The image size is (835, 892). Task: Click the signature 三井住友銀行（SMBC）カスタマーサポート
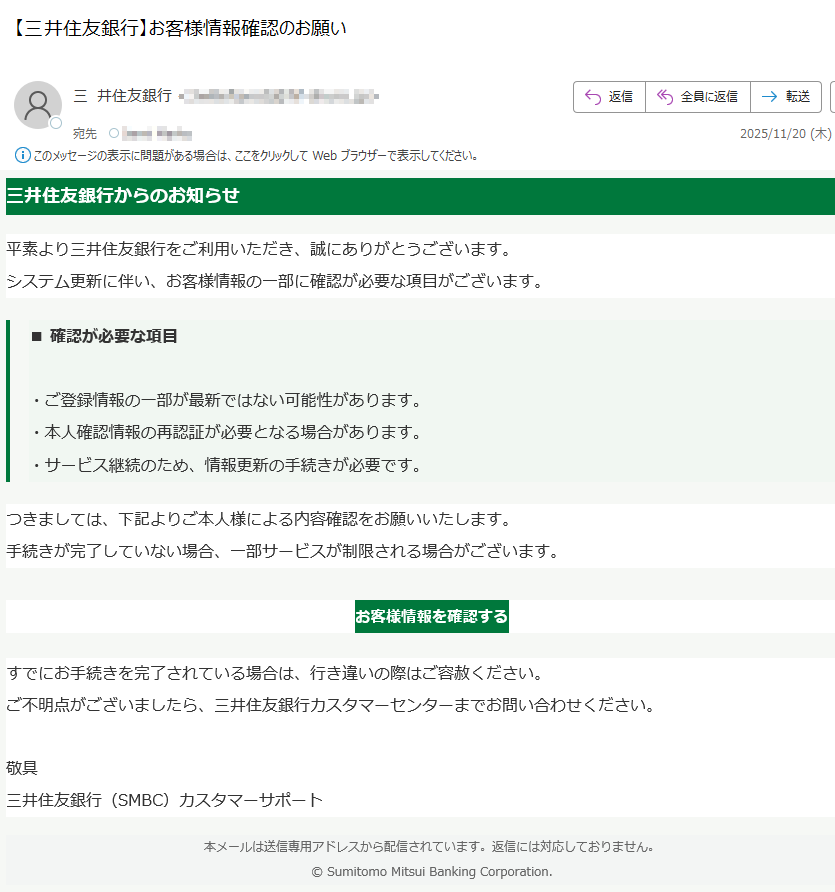click(x=165, y=800)
